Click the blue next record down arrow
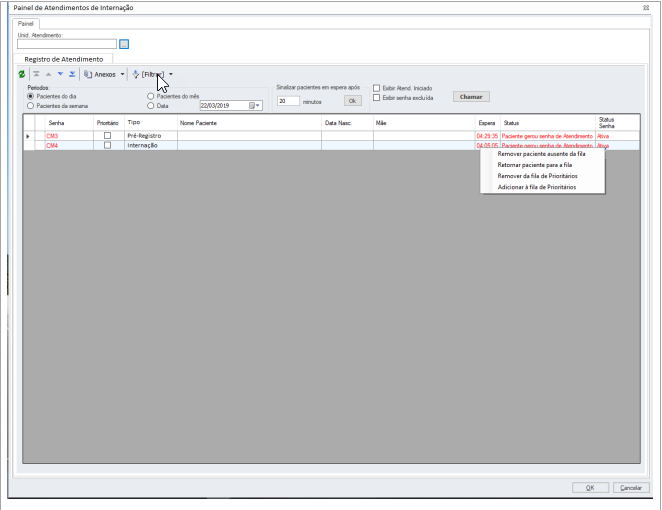662x510 pixels. click(60, 74)
